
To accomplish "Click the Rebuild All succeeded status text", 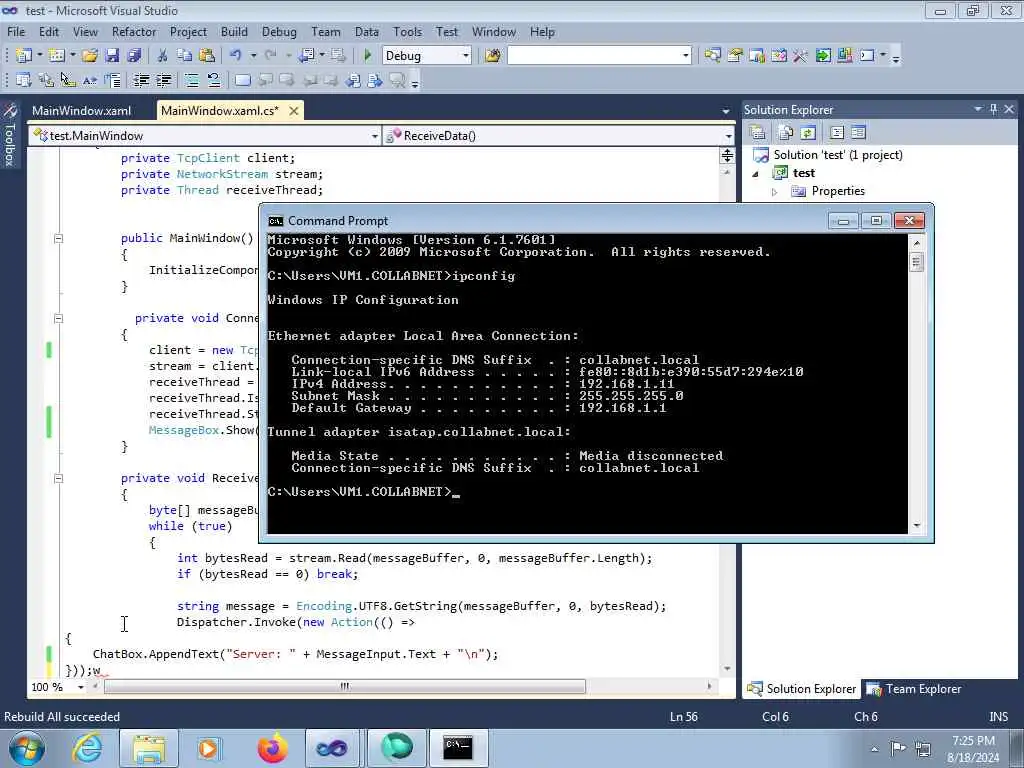I will pyautogui.click(x=62, y=716).
